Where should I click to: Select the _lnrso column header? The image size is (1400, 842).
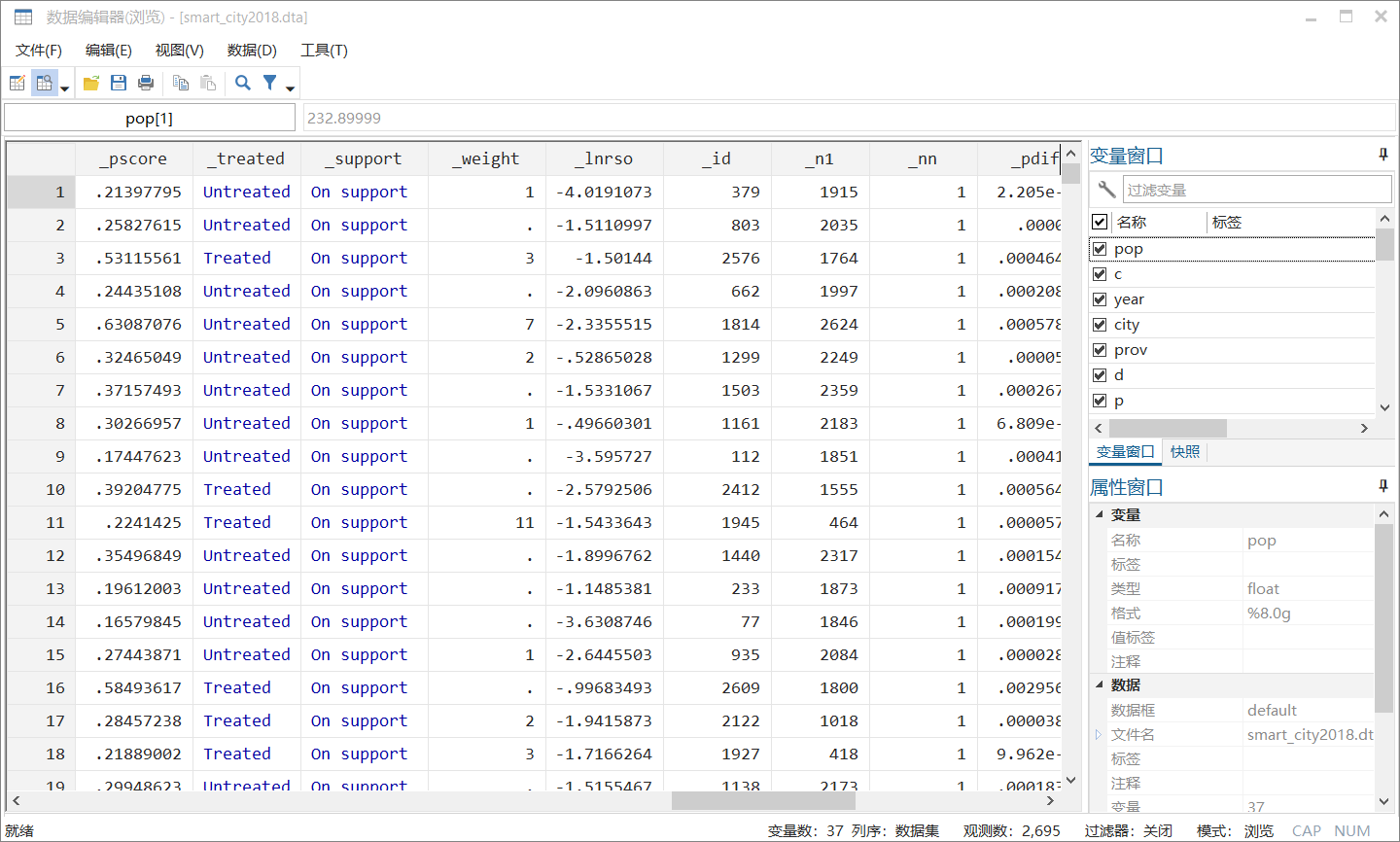[605, 158]
